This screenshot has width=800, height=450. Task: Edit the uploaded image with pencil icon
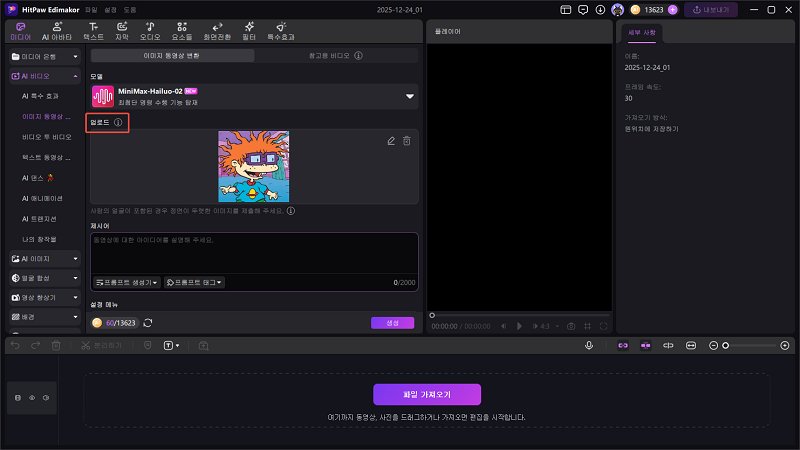coord(391,141)
